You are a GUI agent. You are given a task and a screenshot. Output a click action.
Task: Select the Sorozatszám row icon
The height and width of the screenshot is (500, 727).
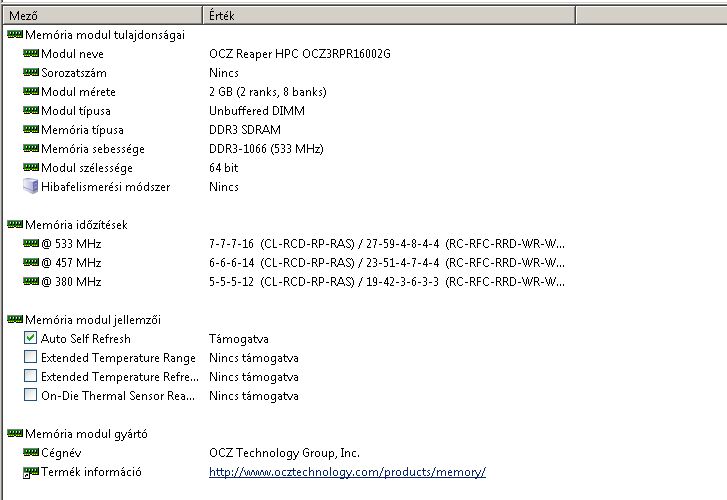click(31, 72)
